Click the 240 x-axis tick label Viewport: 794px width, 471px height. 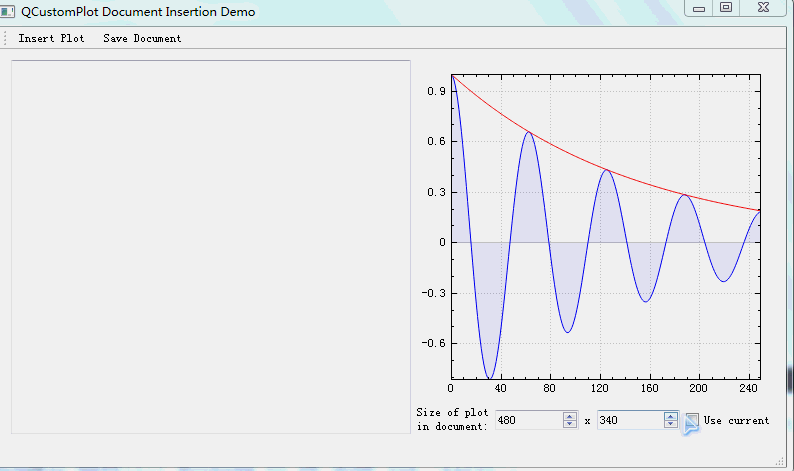(x=748, y=388)
